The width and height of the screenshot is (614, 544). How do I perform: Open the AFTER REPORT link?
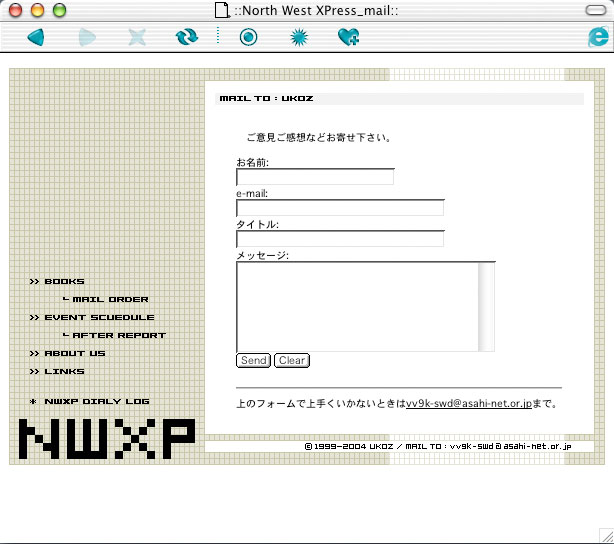119,336
